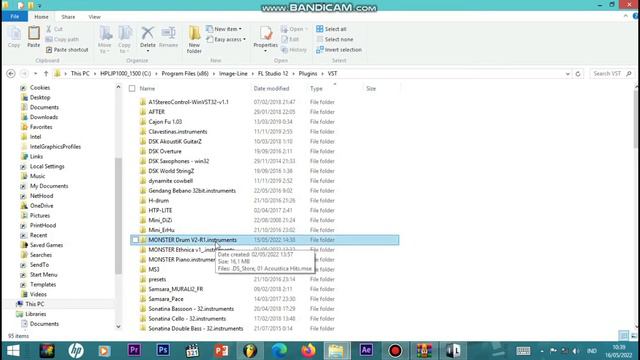
Task: Open Premiere Pro from the taskbar
Action: click(x=134, y=350)
